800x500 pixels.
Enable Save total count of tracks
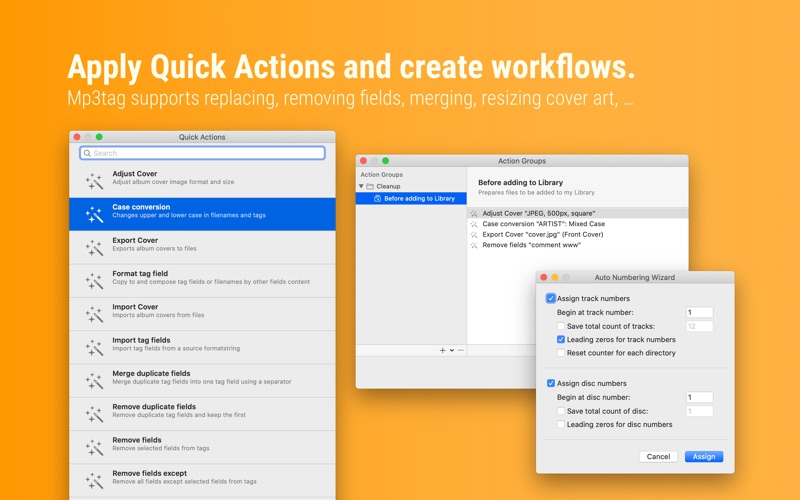click(561, 326)
